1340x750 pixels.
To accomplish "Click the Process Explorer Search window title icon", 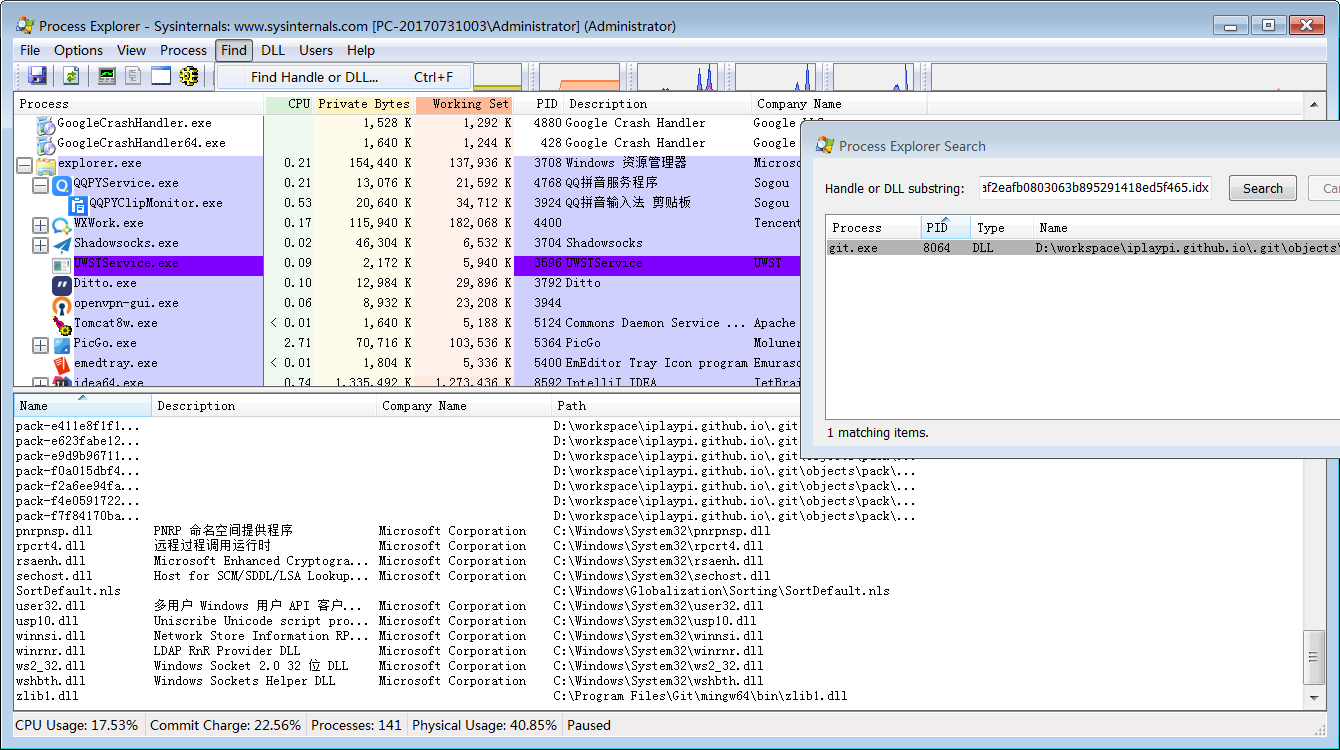I will (x=825, y=146).
